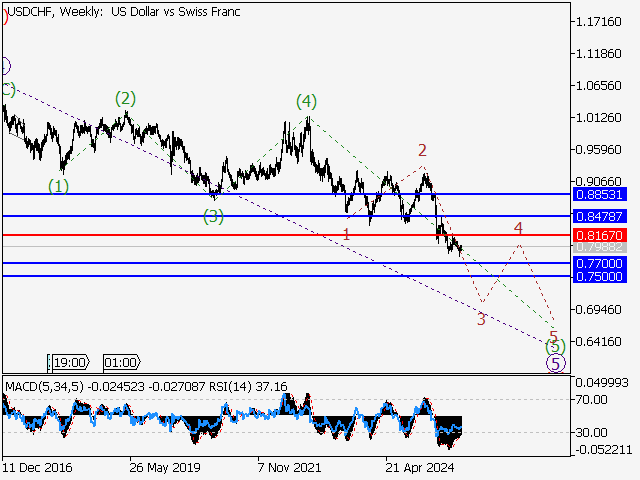The image size is (640, 480).
Task: Click the 7 Nov 2021 date label
Action: [x=291, y=467]
